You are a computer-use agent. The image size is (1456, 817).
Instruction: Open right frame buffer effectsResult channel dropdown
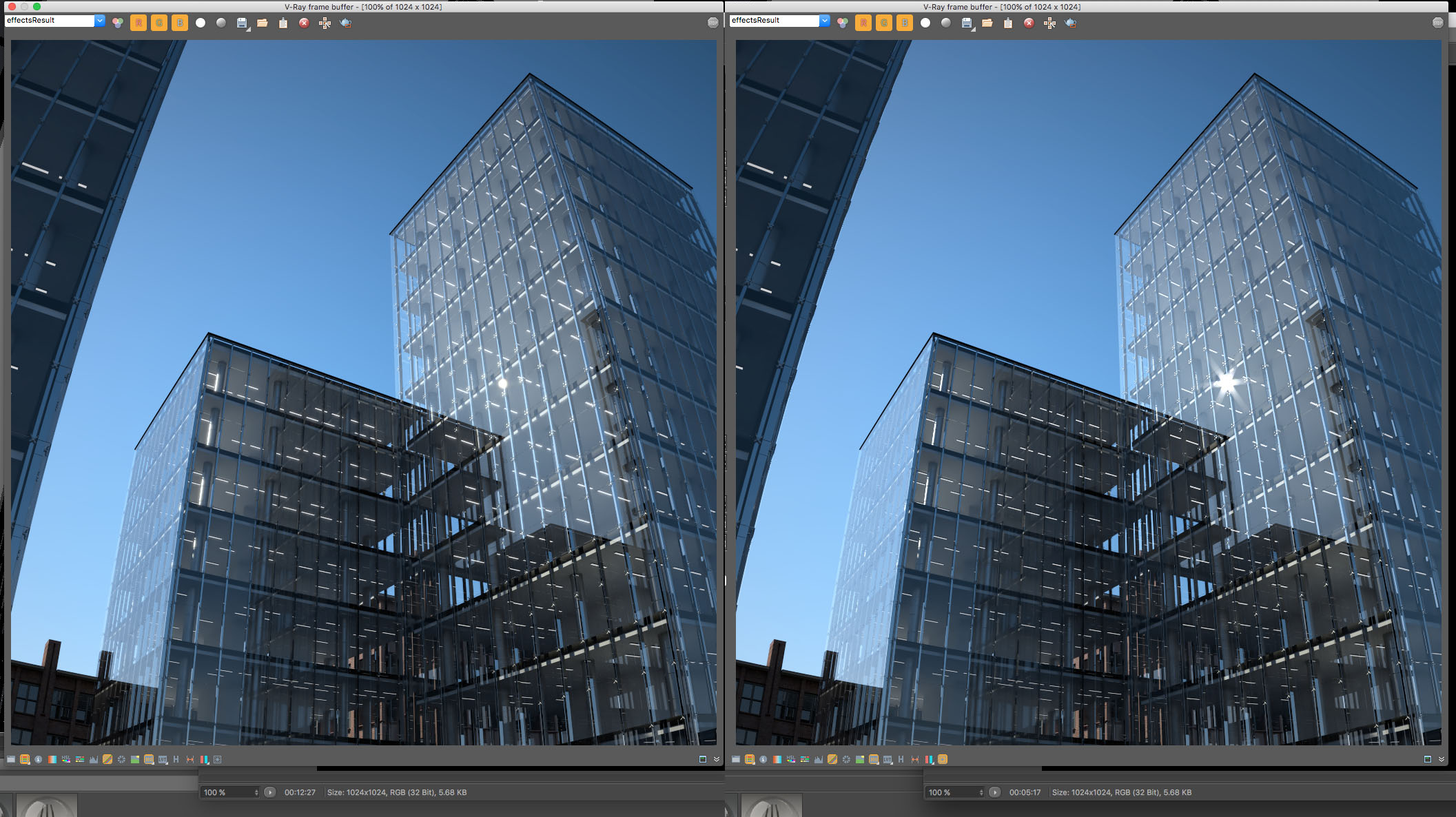click(825, 21)
